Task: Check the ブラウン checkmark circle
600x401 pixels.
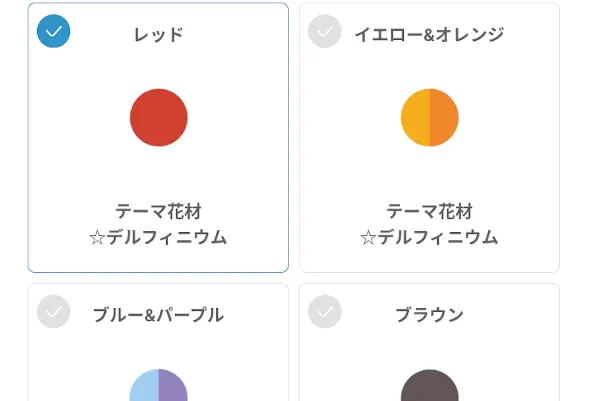Action: click(324, 311)
